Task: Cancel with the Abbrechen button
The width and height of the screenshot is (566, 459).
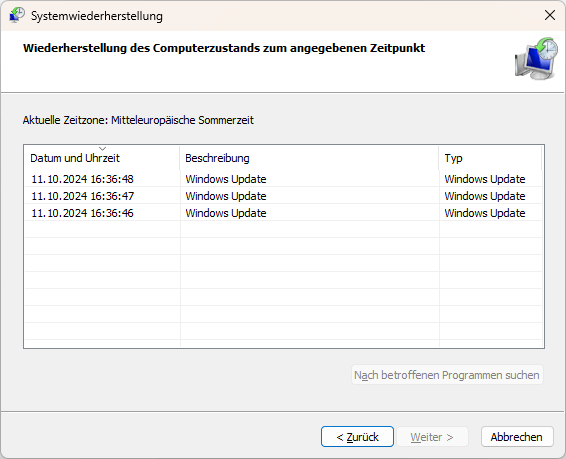Action: pyautogui.click(x=517, y=437)
